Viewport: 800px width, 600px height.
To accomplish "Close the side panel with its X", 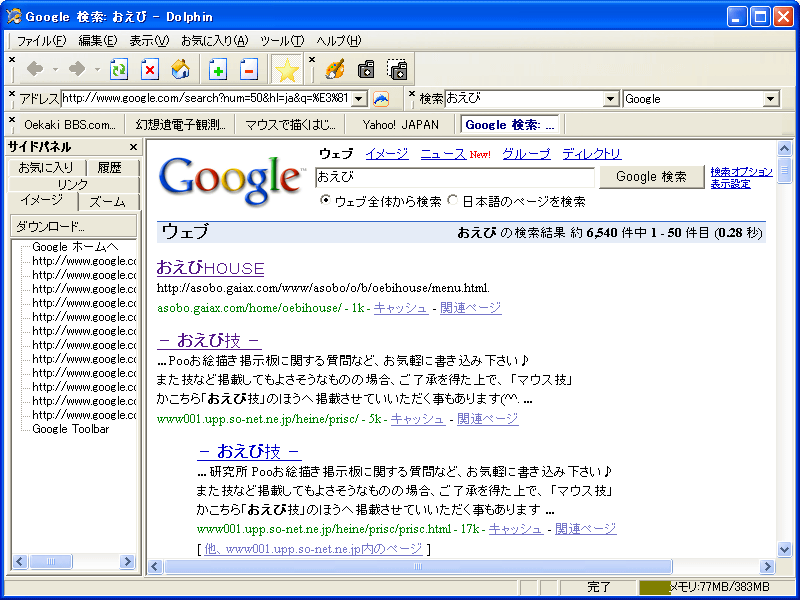I will (x=133, y=147).
